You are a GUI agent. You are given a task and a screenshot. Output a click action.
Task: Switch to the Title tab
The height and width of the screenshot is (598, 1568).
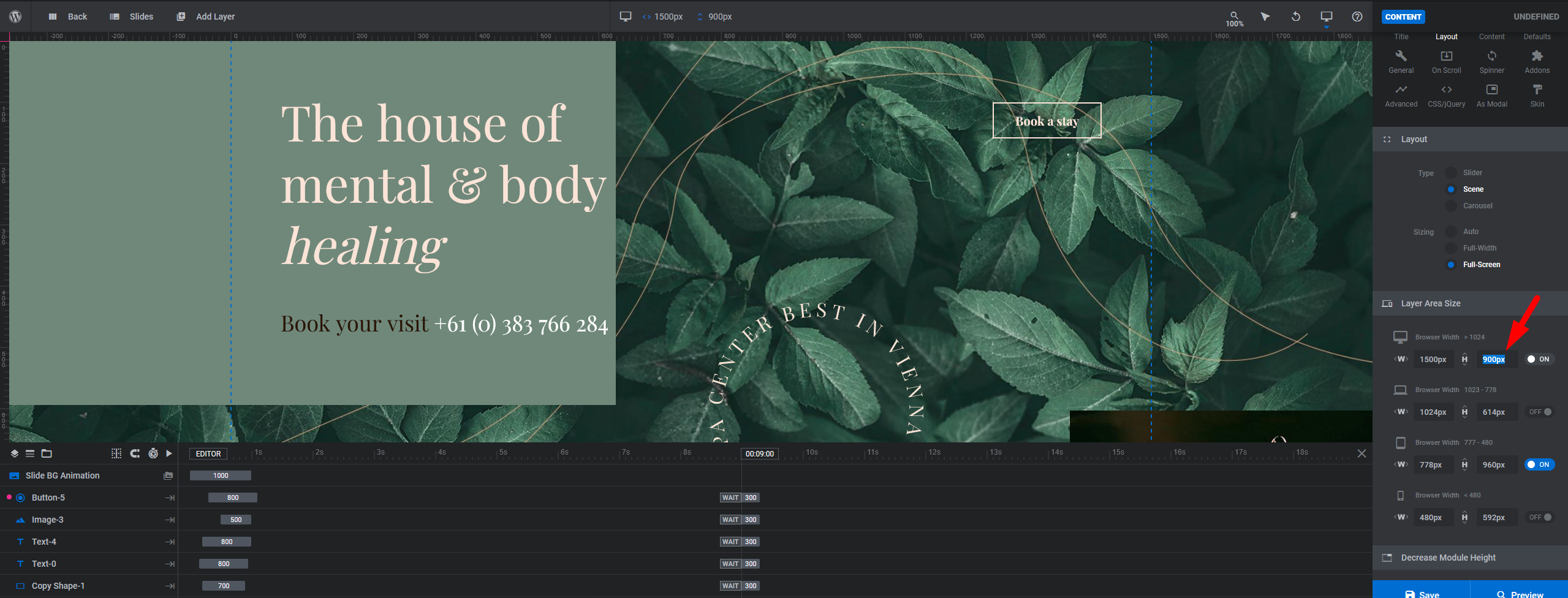coord(1401,37)
